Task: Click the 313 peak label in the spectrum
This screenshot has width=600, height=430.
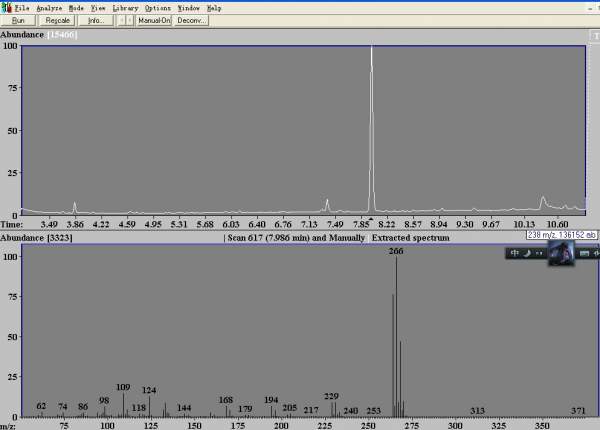Action: coord(478,411)
